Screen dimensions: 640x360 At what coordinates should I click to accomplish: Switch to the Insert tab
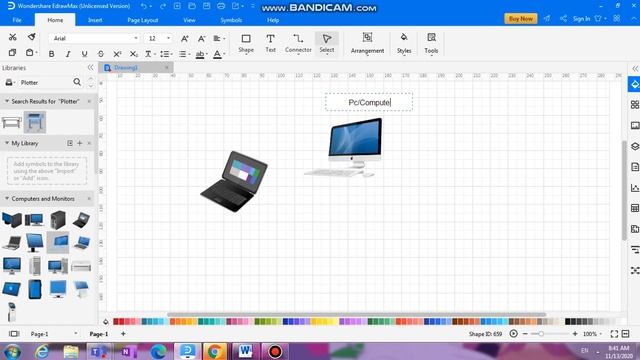95,20
